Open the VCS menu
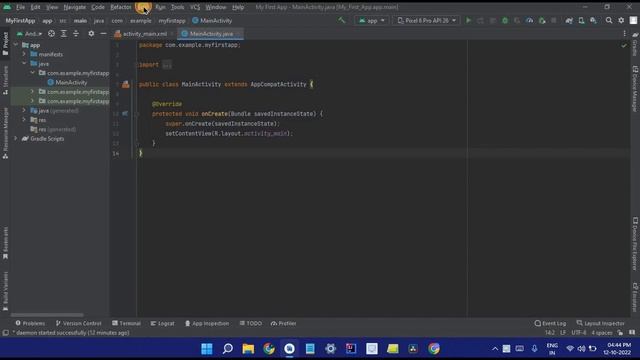Screen dimensions: 640x360 [x=195, y=7]
